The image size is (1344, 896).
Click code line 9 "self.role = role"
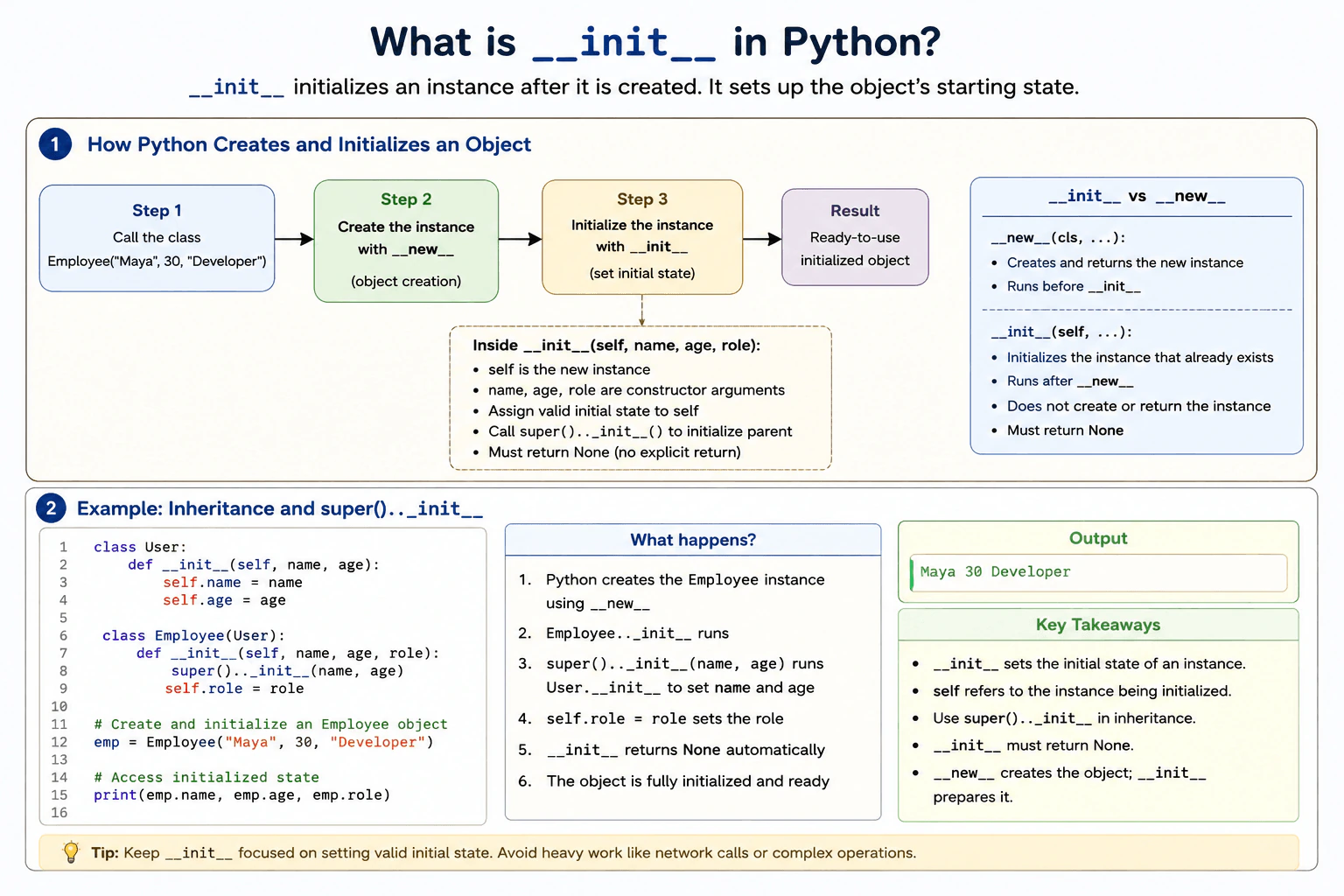234,689
